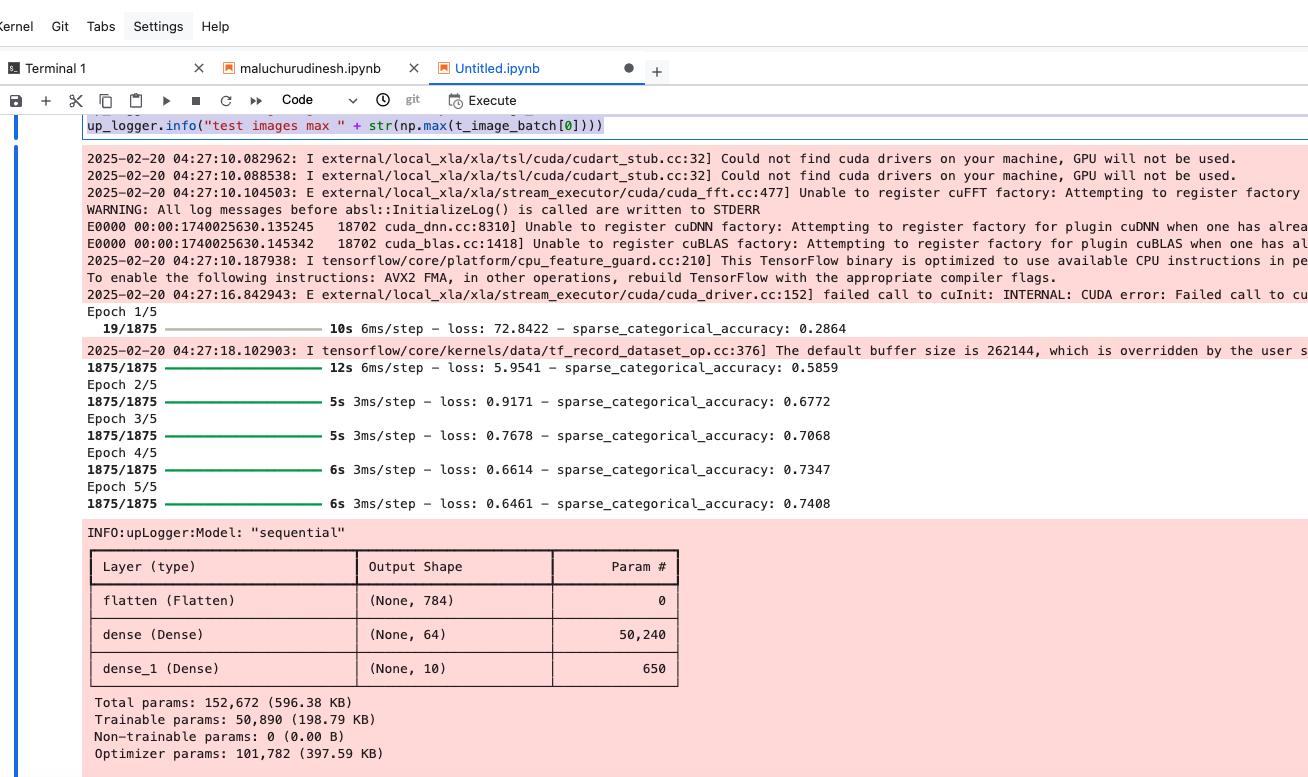Click the terminal icon on Terminal 1 tab
1308x777 pixels.
point(14,68)
